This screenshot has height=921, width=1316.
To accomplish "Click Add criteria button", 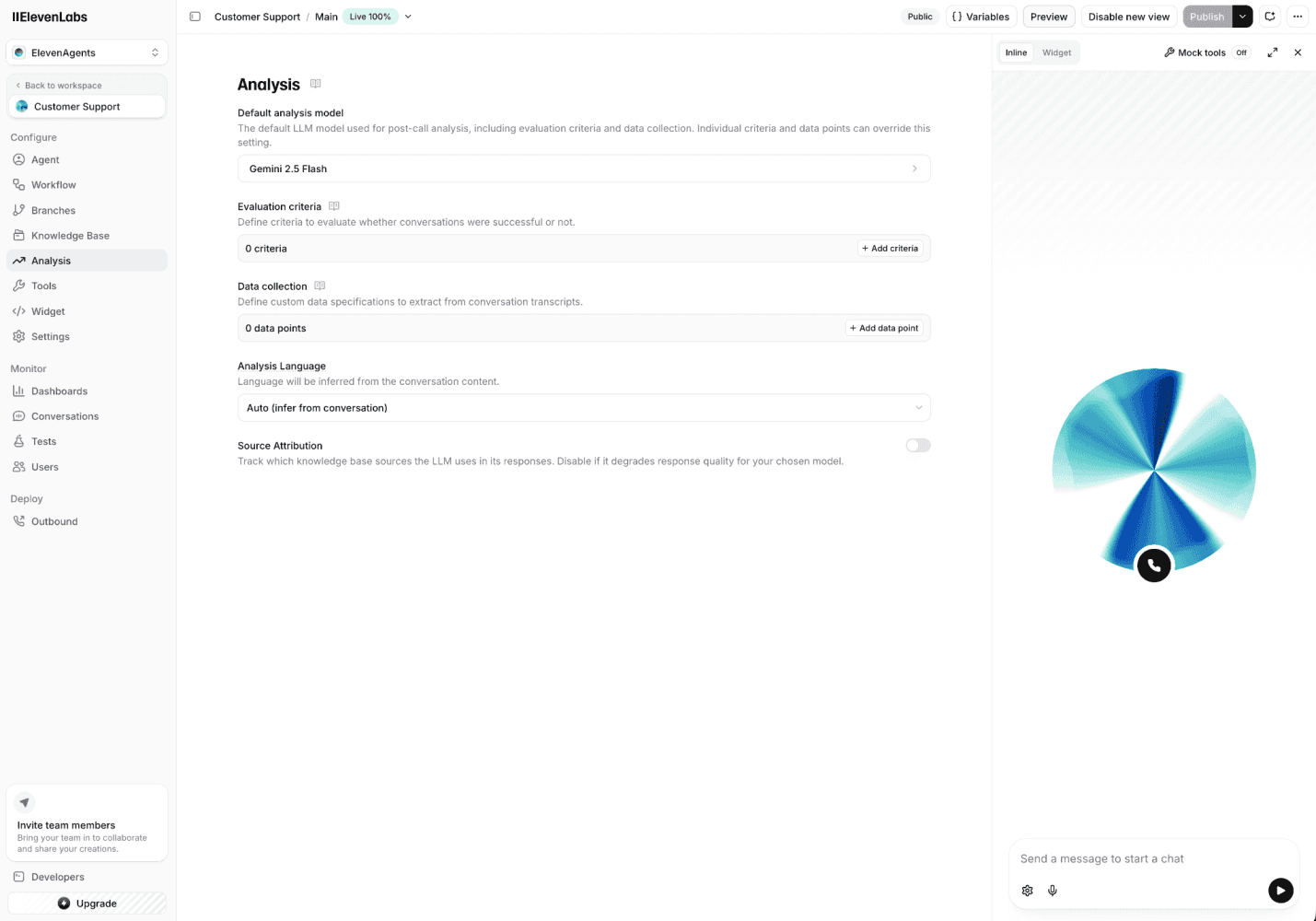I will click(x=891, y=249).
